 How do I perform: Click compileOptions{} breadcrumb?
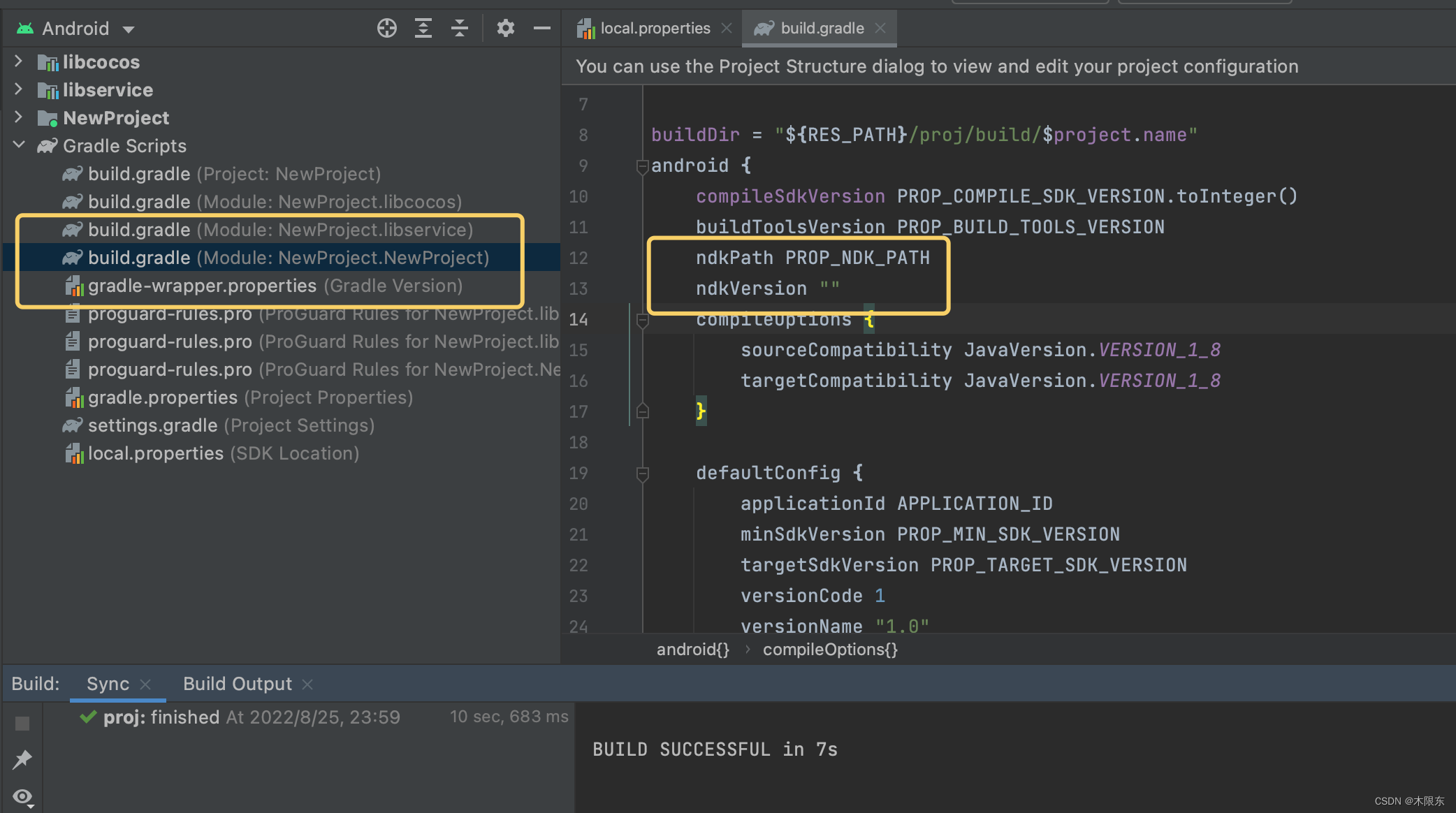830,650
